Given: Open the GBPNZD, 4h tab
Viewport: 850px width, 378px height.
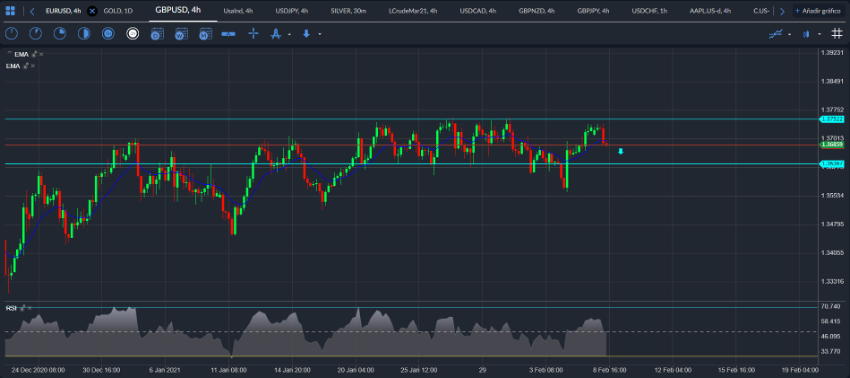Looking at the screenshot, I should pos(536,11).
